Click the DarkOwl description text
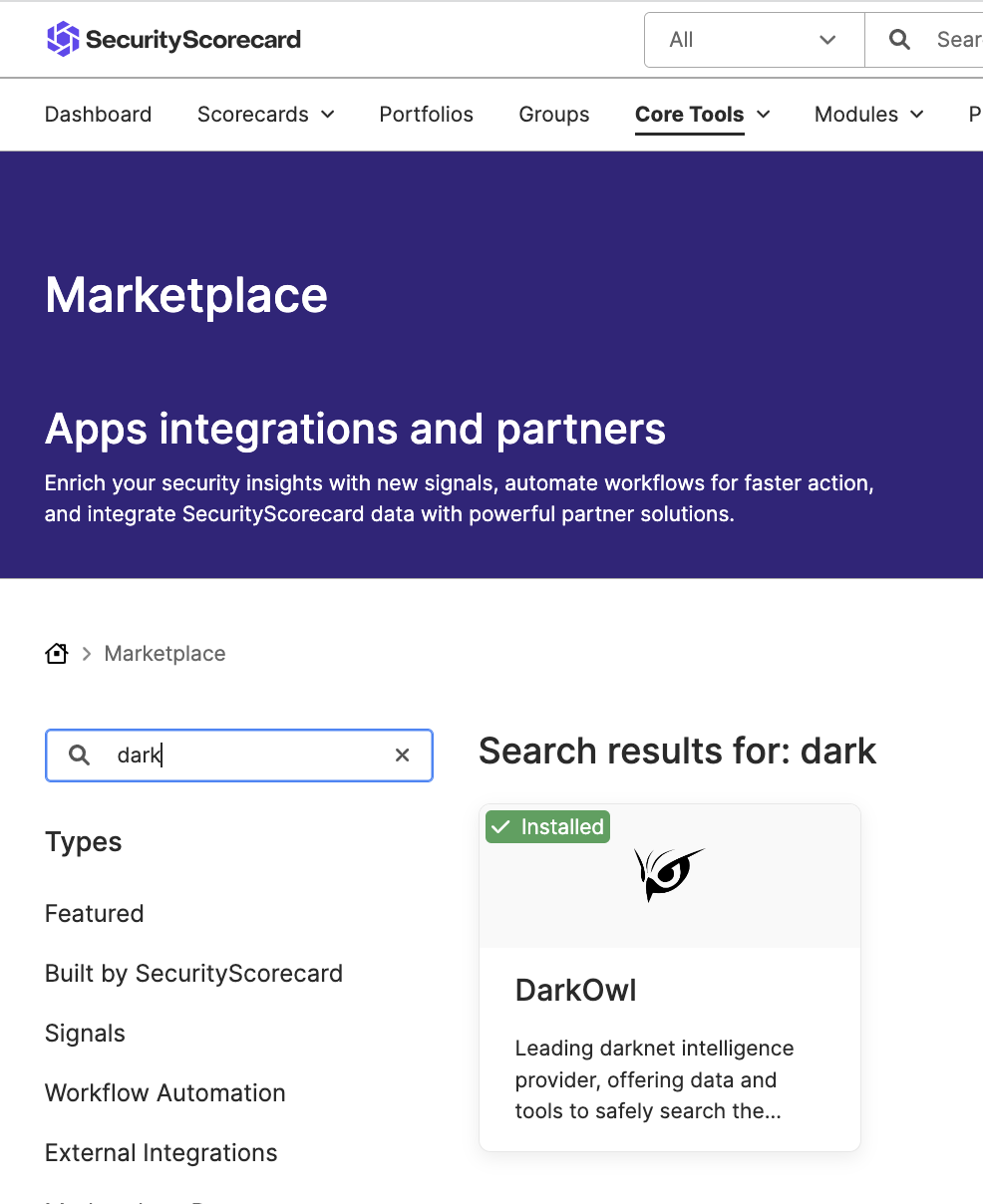 tap(655, 1080)
